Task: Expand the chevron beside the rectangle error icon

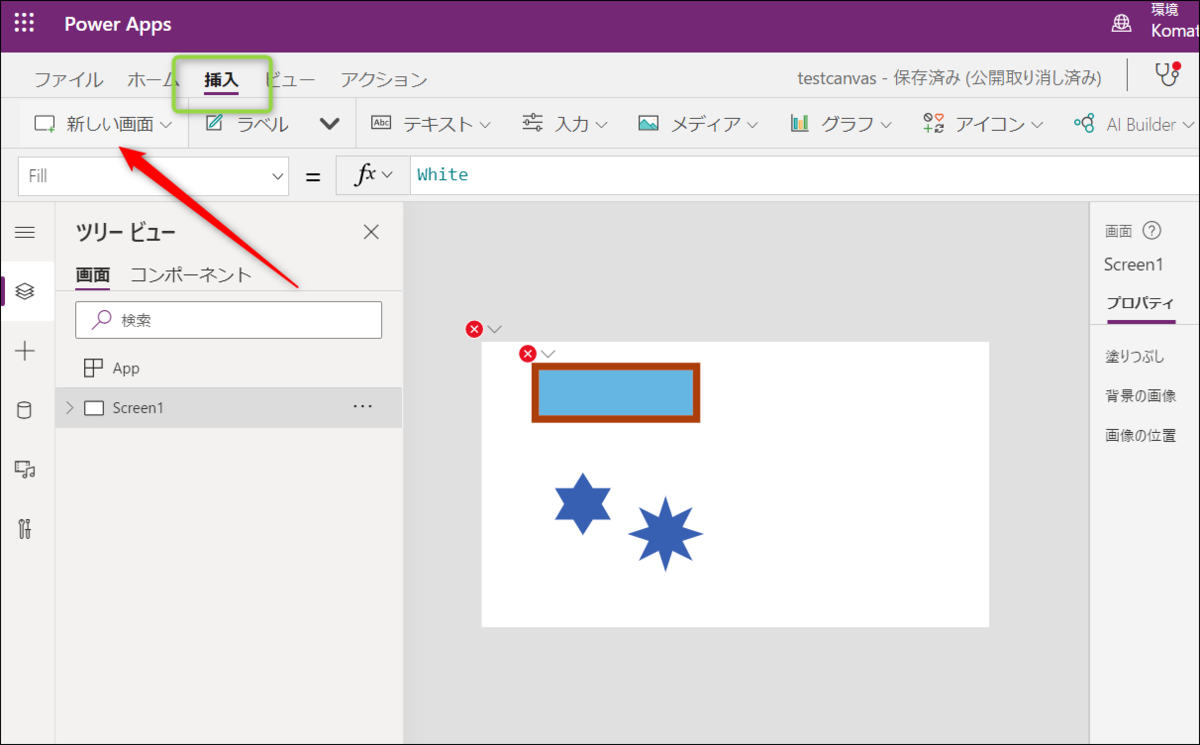Action: coord(548,353)
